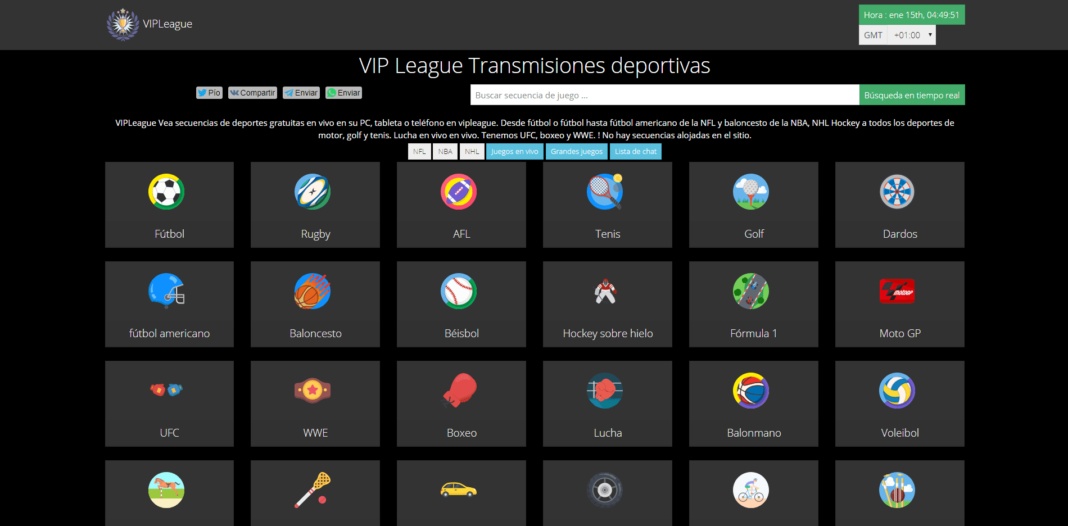Image resolution: width=1068 pixels, height=526 pixels.
Task: Open the Lista de chat page
Action: tap(636, 152)
